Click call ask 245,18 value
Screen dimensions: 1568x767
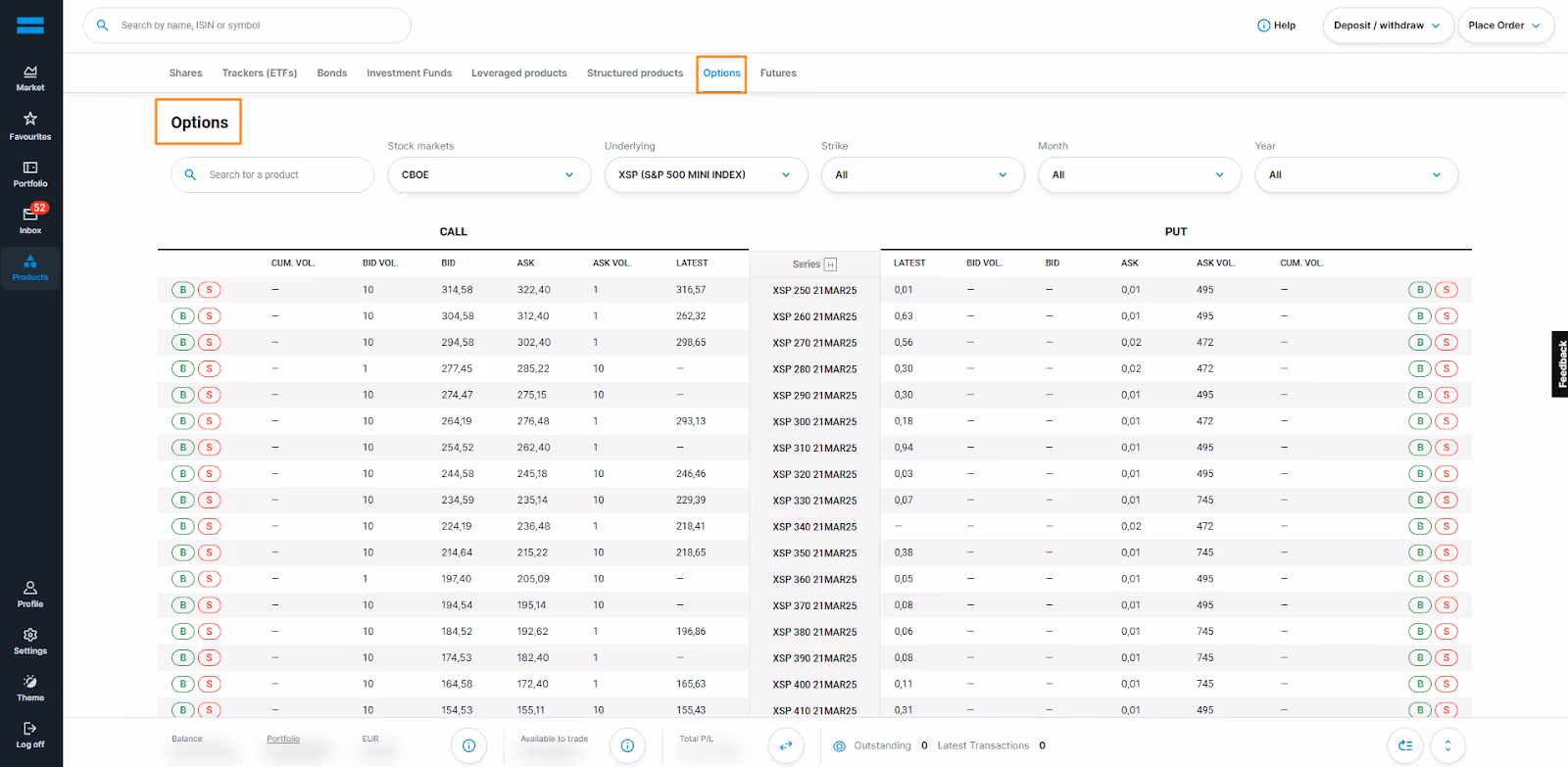coord(532,474)
